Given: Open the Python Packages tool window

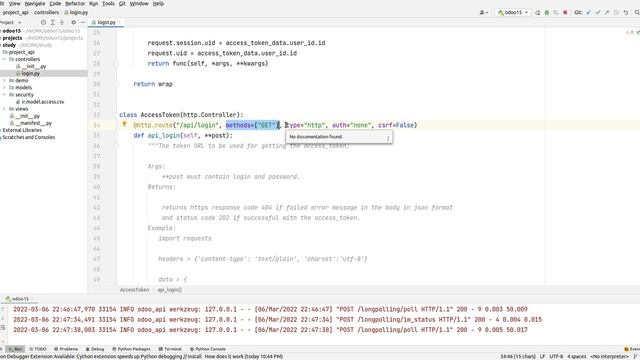Looking at the screenshot, I should tap(131, 349).
